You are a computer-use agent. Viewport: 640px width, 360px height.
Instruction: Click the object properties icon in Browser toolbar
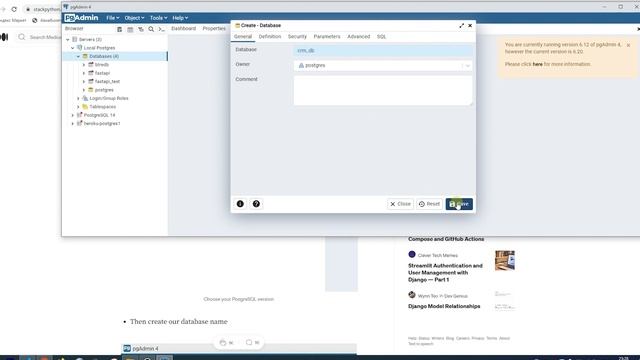120,29
